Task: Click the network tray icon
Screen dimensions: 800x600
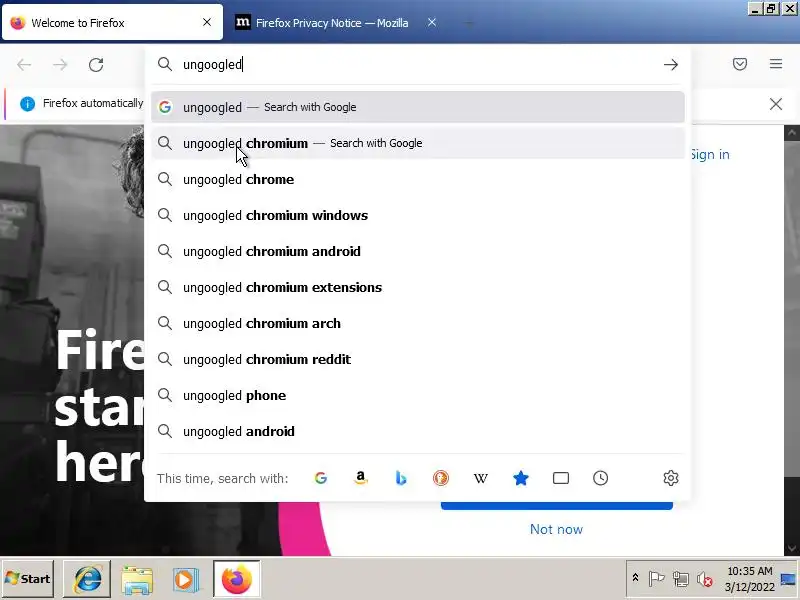Action: 681,579
